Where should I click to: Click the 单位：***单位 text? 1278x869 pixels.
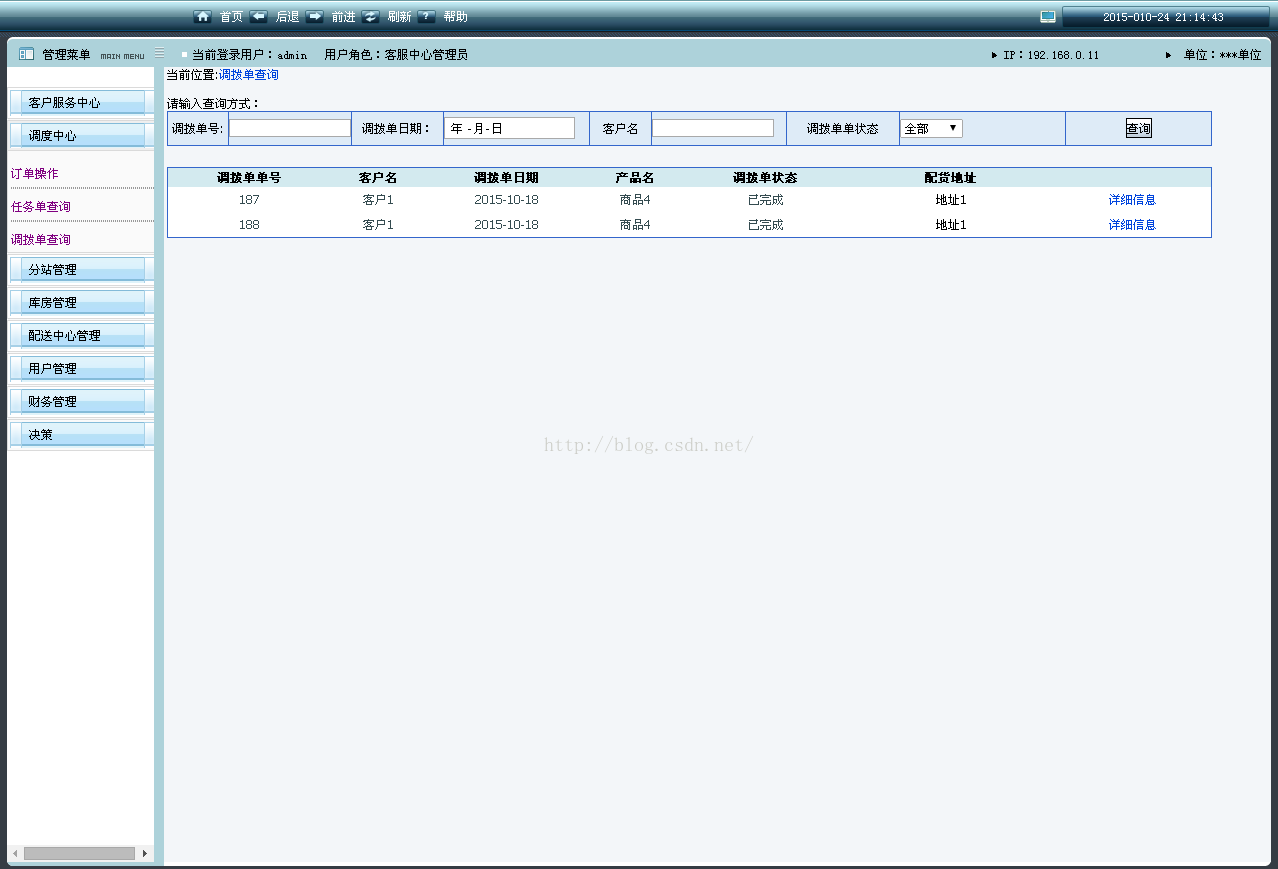point(1223,55)
